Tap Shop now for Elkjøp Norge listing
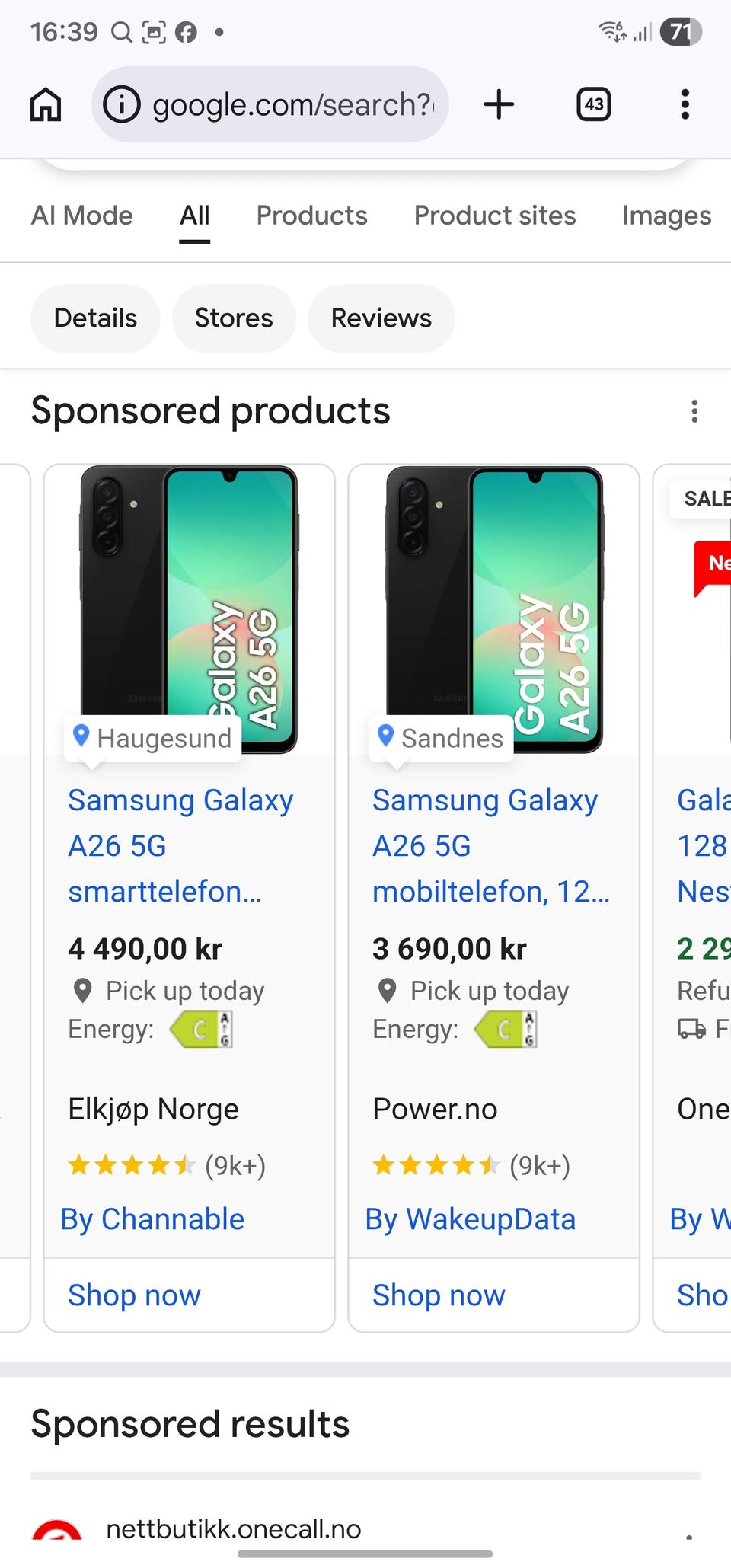 tap(135, 1295)
